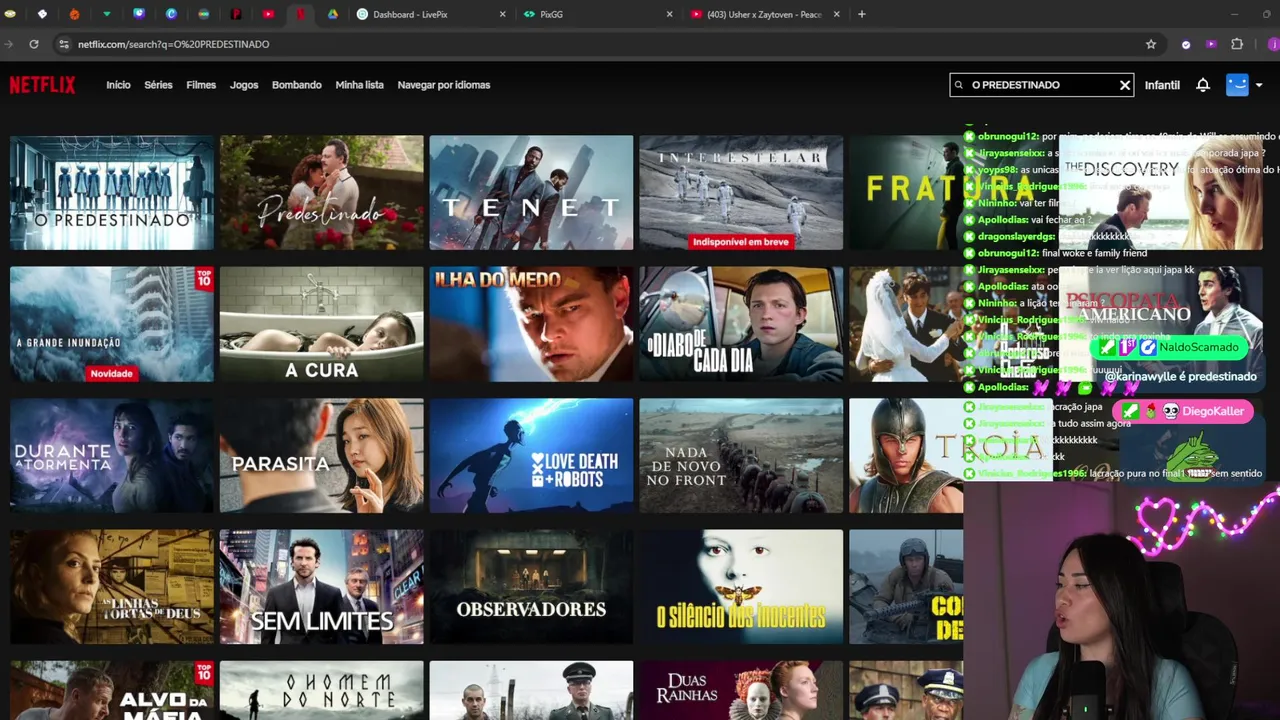Open A Cura thumbnail
Screen dimensions: 1280x720
point(322,324)
